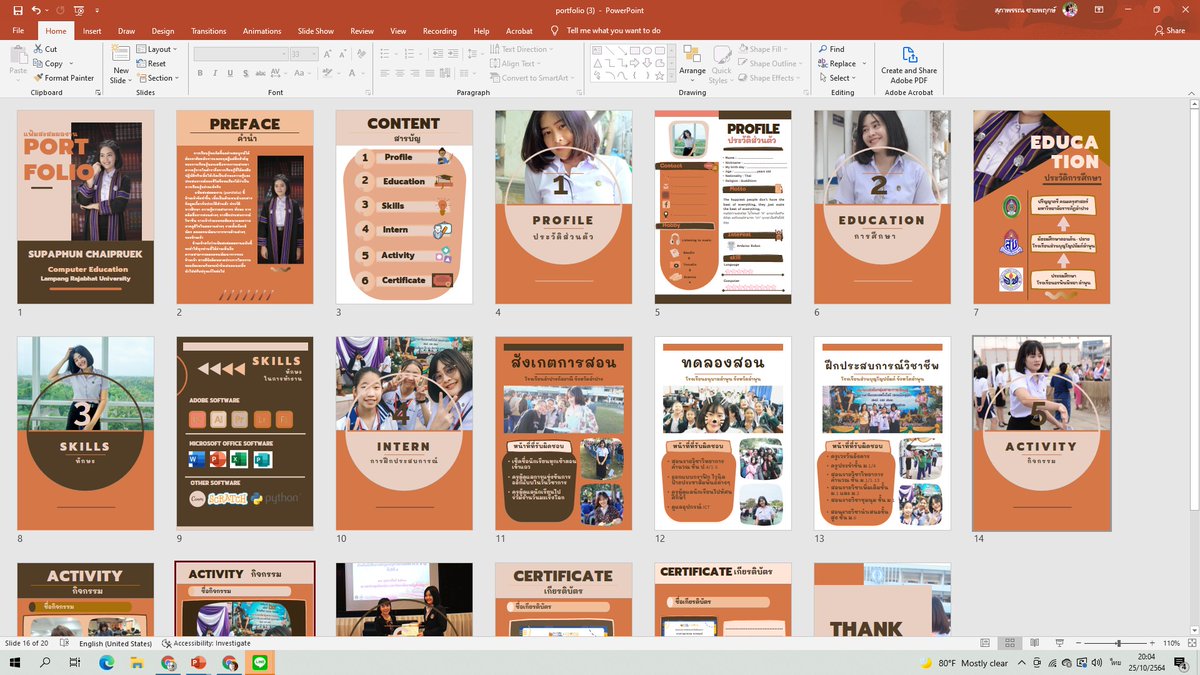This screenshot has width=1200, height=675.
Task: Open Microsoft Edge from the taskbar
Action: 106,663
